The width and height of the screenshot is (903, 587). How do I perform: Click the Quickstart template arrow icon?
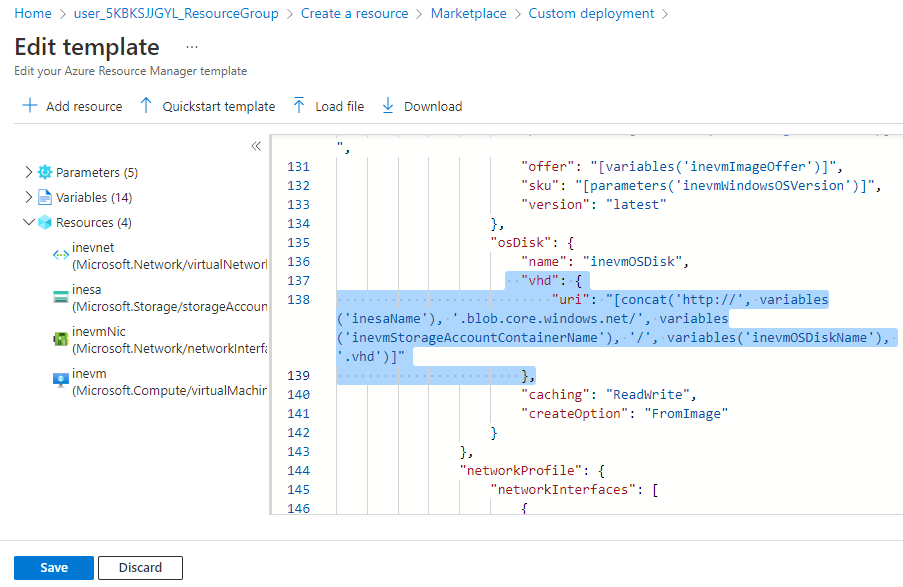coord(146,106)
